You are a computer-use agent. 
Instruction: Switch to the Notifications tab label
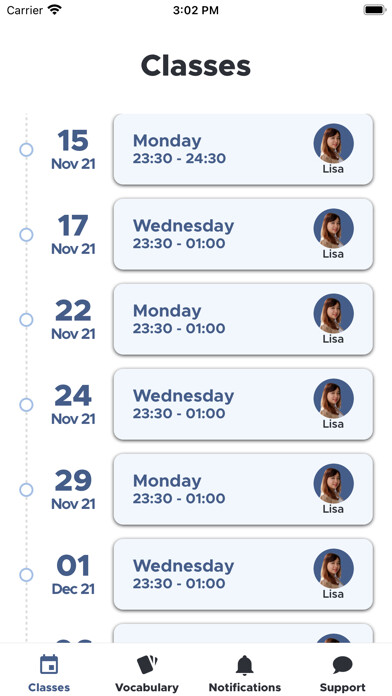pyautogui.click(x=245, y=687)
